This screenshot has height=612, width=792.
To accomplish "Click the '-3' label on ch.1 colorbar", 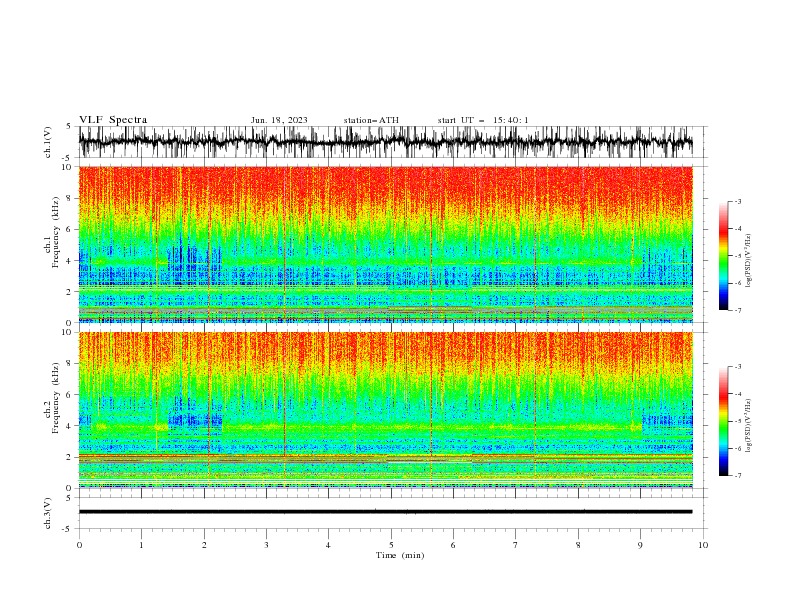I will pos(737,201).
